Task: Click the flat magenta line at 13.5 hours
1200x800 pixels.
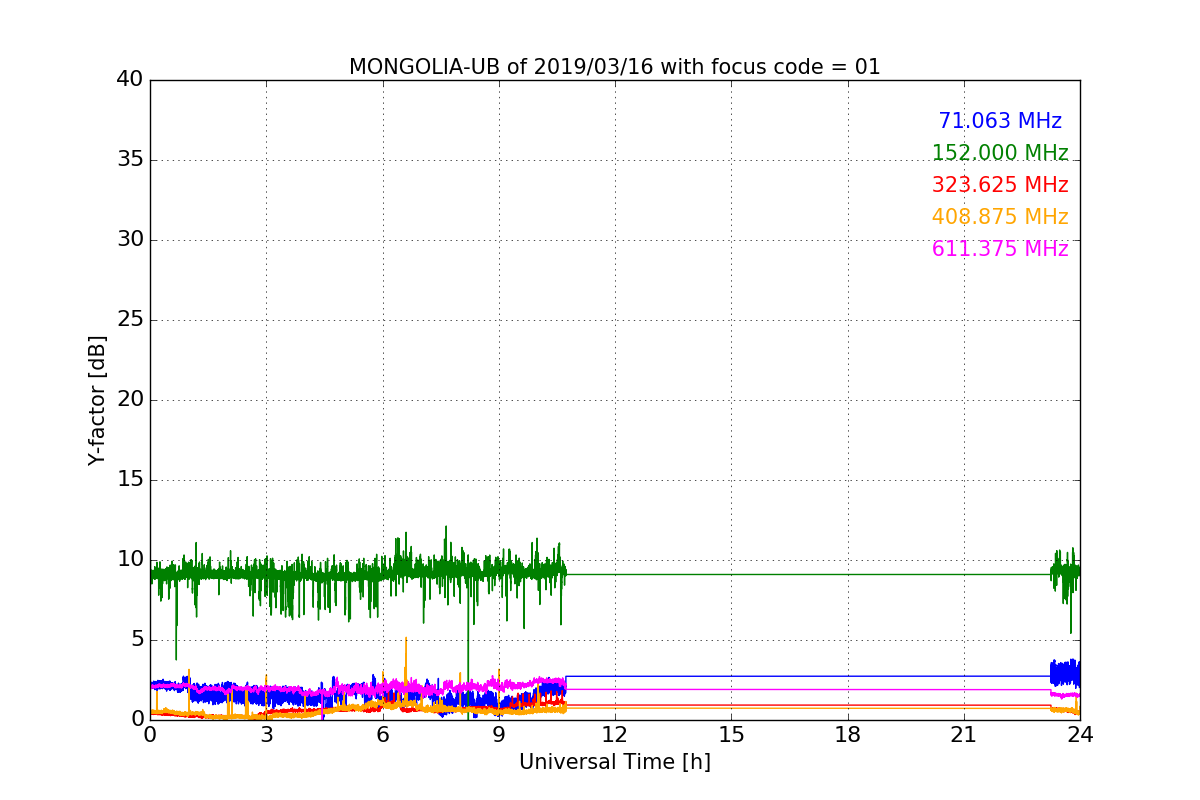Action: pos(673,689)
